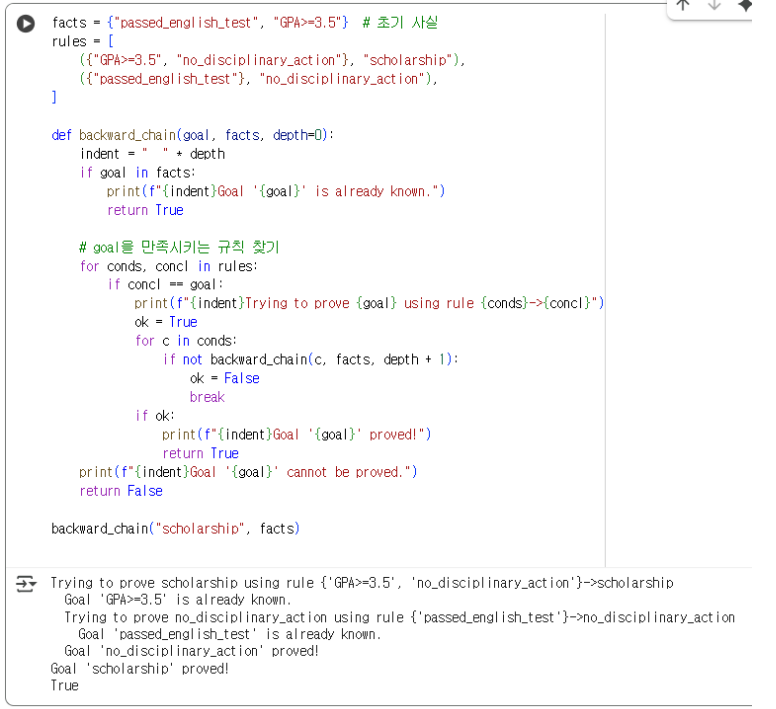Click the backward_chain("scholarship", facts) call line
Viewport: 776px width, 709px height.
tap(175, 528)
